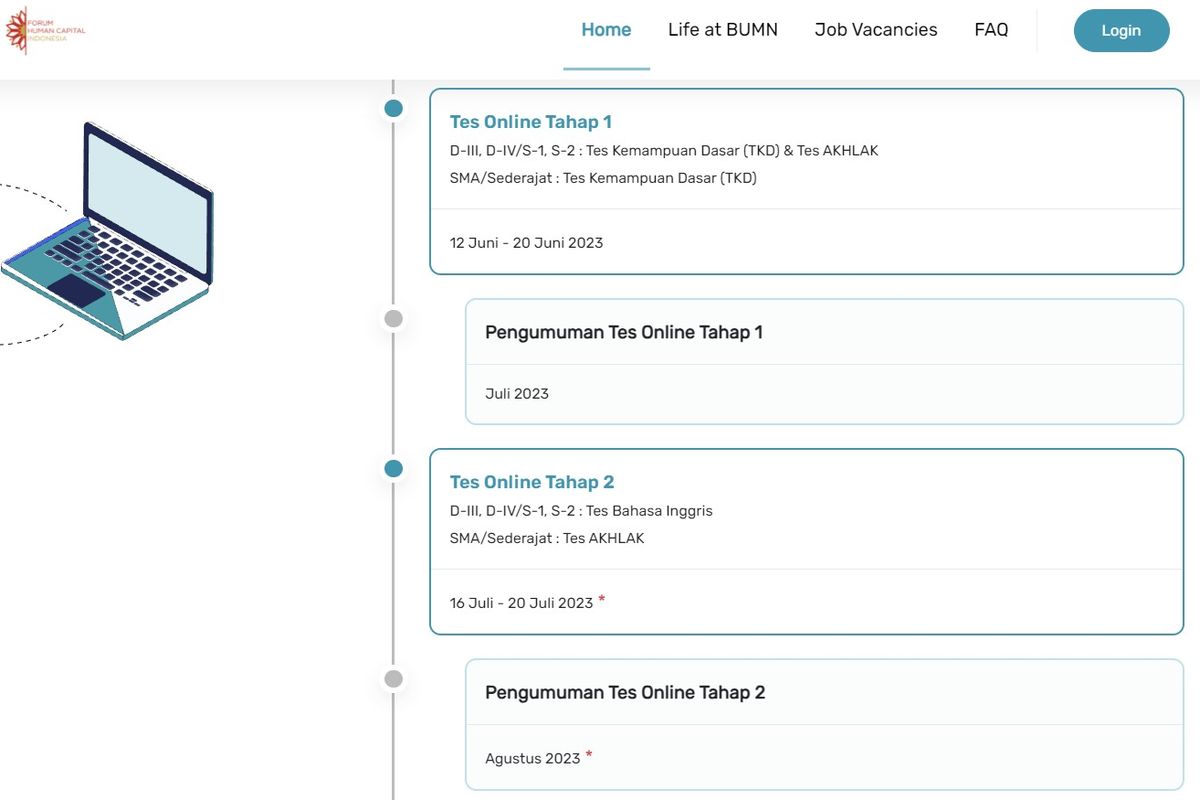Select the timeline dot for Tes Online Tahap 1

tap(394, 108)
